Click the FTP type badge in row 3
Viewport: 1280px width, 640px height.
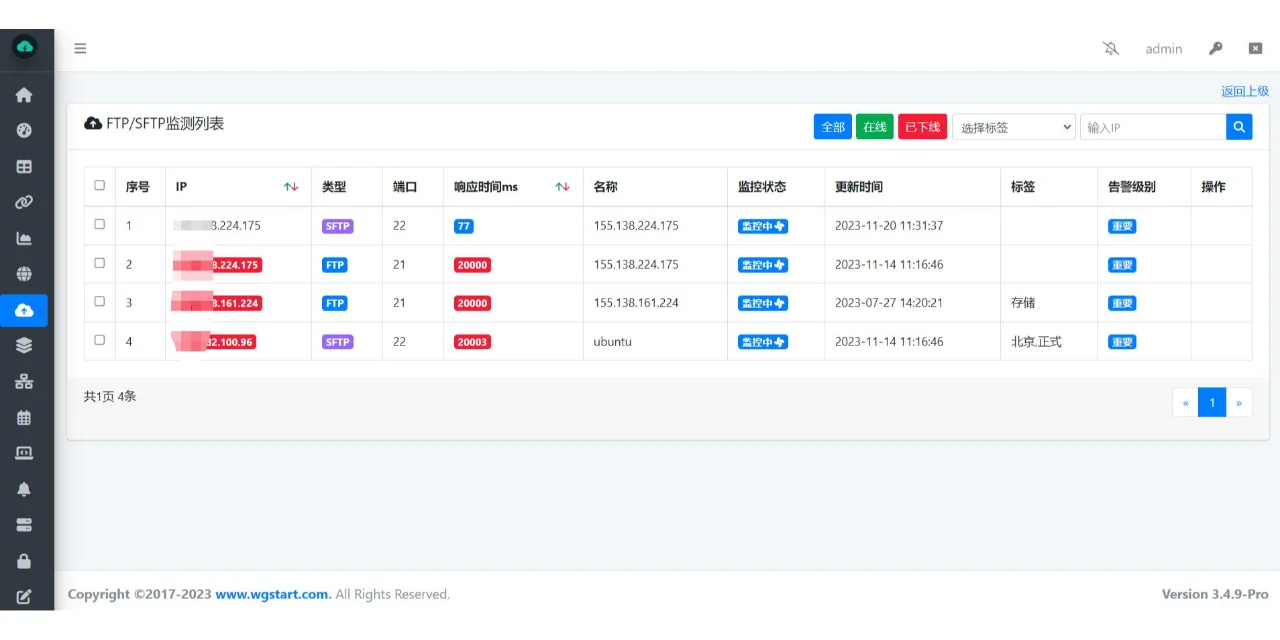coord(335,303)
